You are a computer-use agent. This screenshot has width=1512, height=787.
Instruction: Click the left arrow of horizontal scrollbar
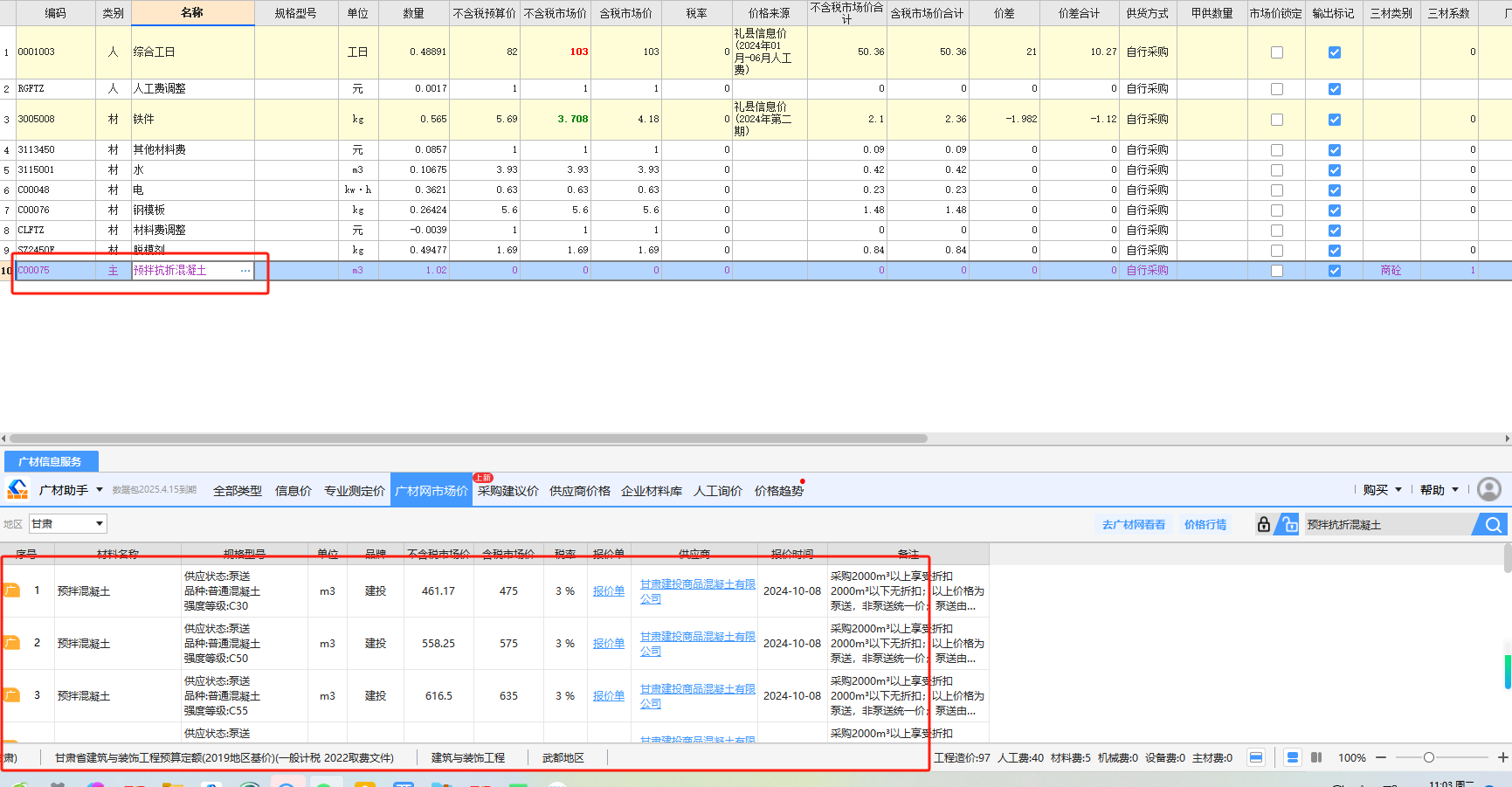coord(3,438)
